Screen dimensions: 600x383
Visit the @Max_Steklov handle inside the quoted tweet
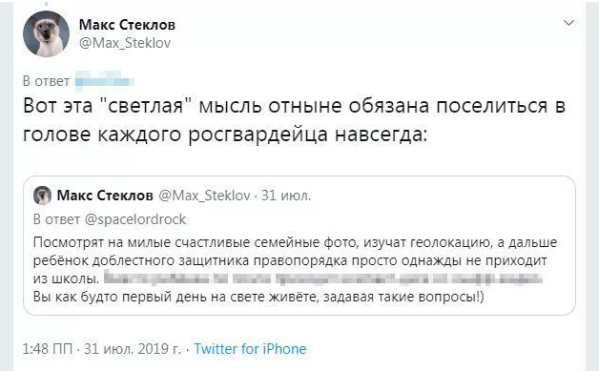(204, 196)
